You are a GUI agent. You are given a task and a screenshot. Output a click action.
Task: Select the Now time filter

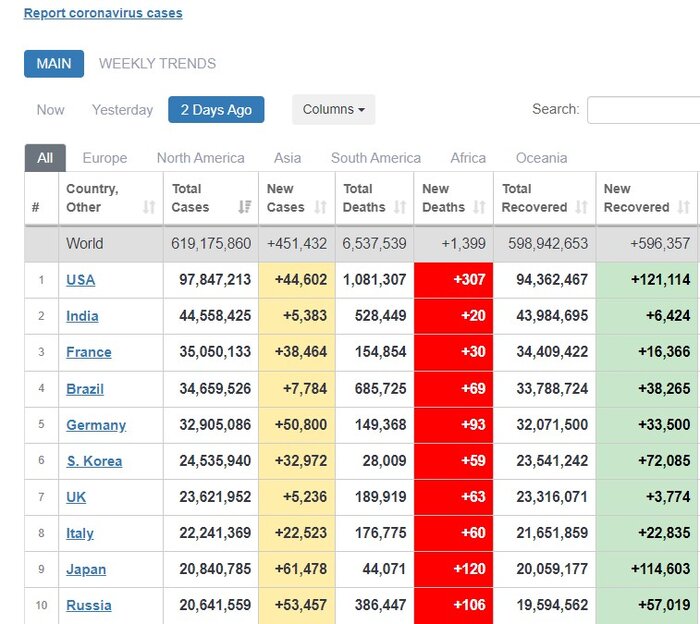tap(51, 110)
